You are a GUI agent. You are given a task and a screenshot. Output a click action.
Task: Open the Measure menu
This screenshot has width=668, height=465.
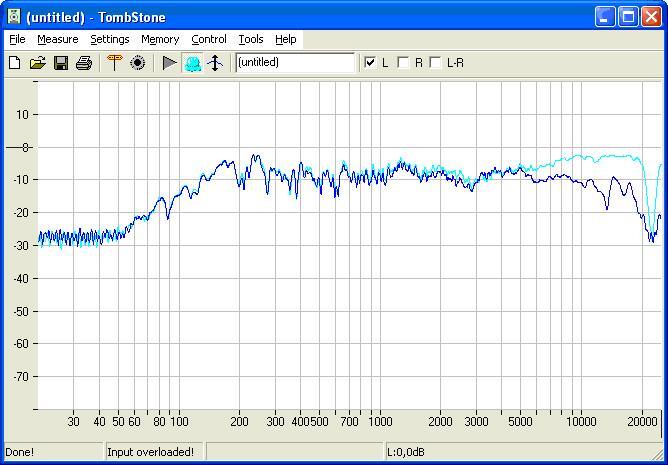57,39
